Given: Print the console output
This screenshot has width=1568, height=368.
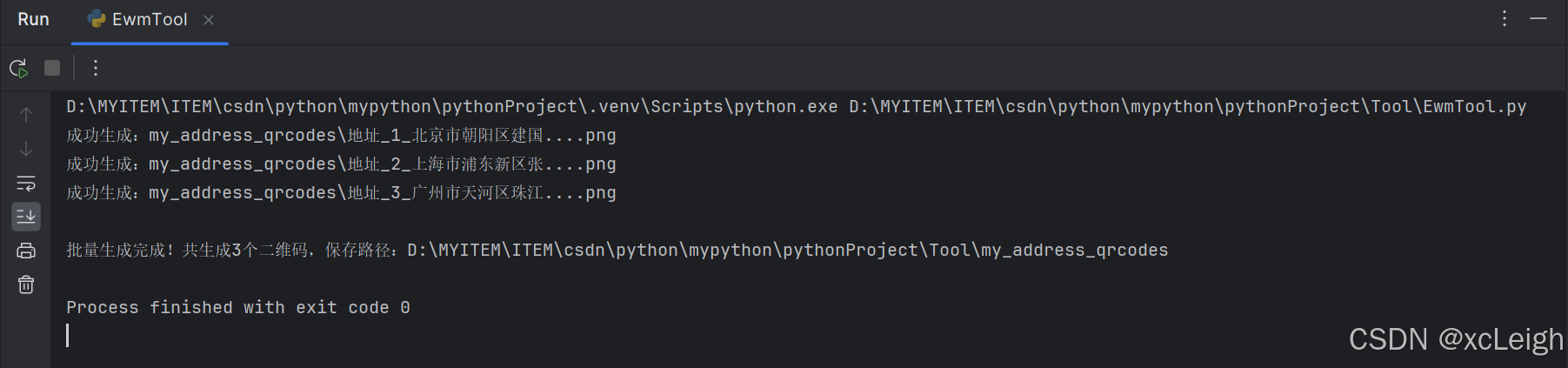Looking at the screenshot, I should [26, 251].
